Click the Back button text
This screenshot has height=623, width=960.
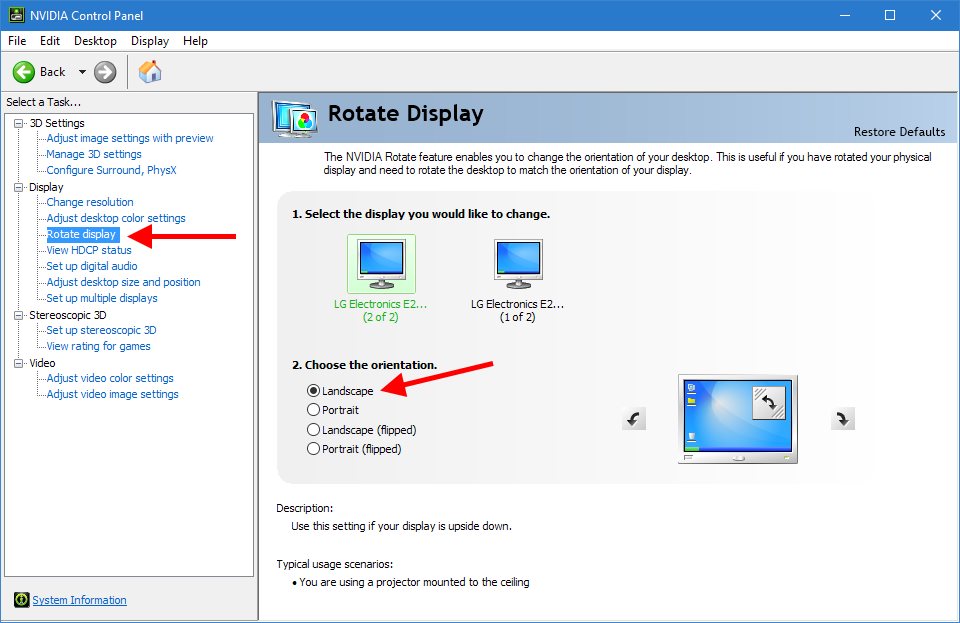coord(52,72)
